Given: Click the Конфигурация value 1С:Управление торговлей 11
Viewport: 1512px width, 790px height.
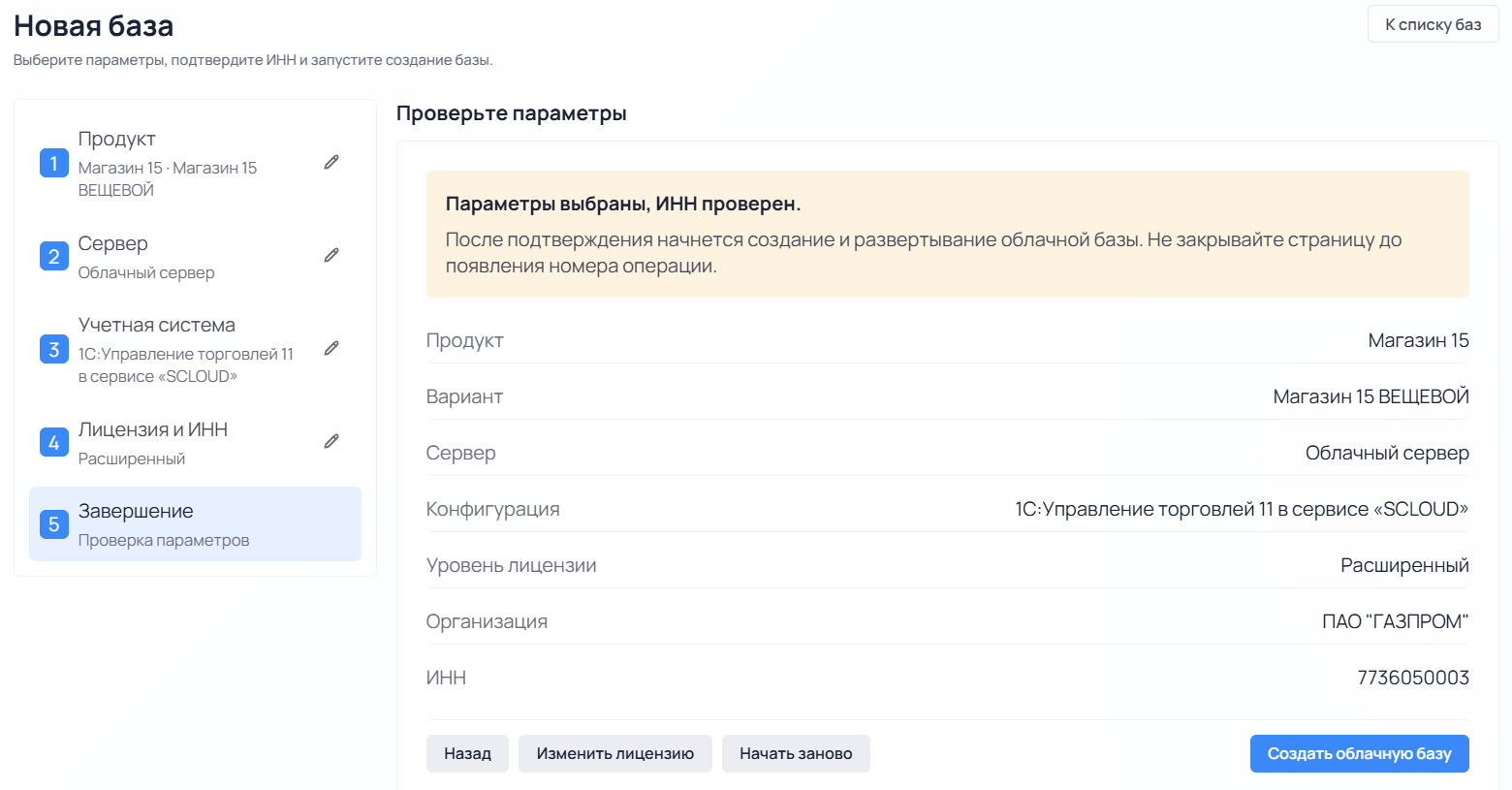Looking at the screenshot, I should point(1242,509).
